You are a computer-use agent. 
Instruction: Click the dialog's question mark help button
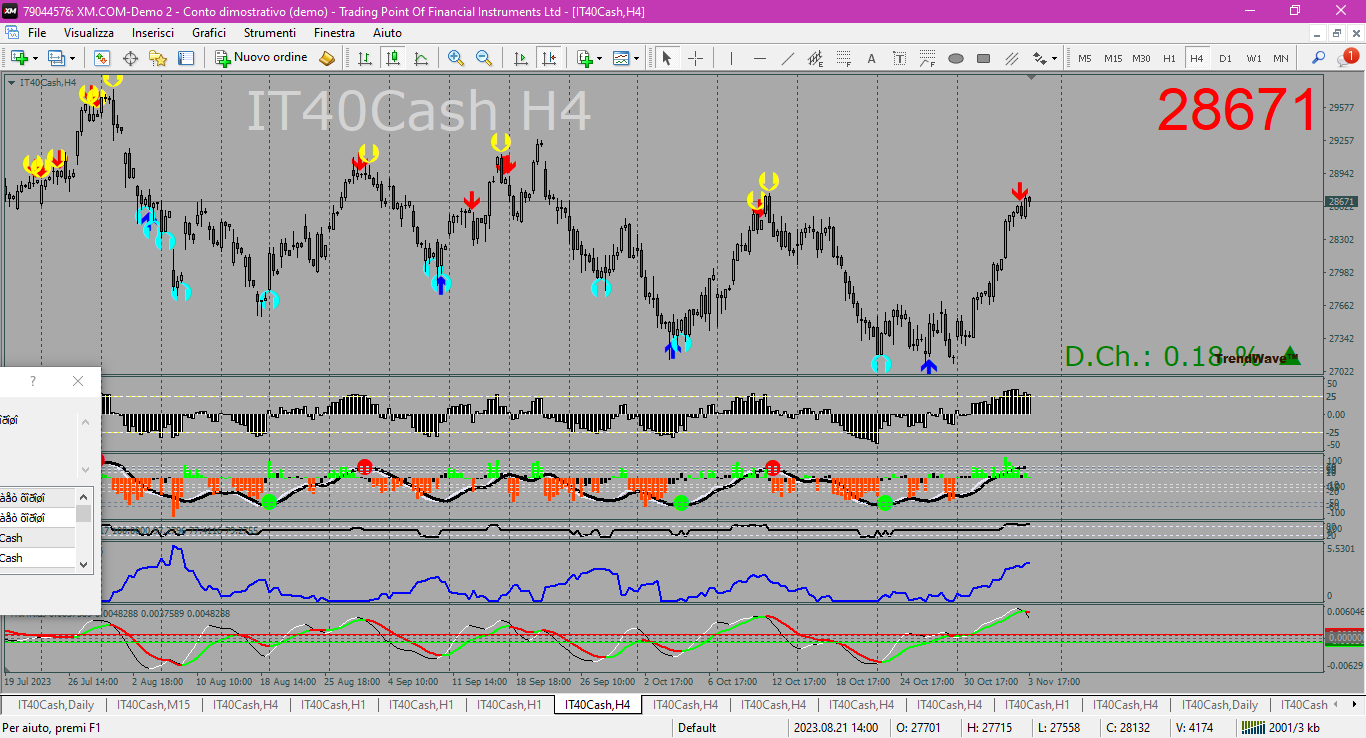click(x=33, y=381)
